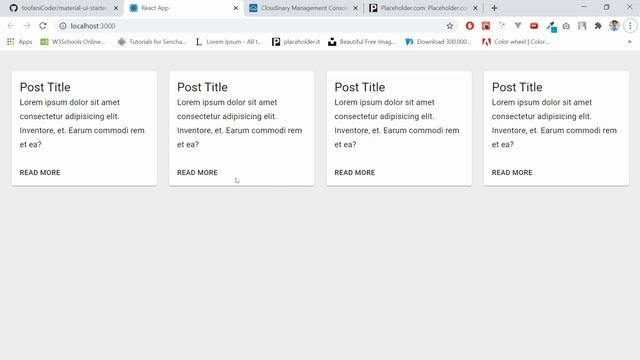The height and width of the screenshot is (360, 640).
Task: Open Tutorials for Sencha bookmark
Action: pos(152,42)
